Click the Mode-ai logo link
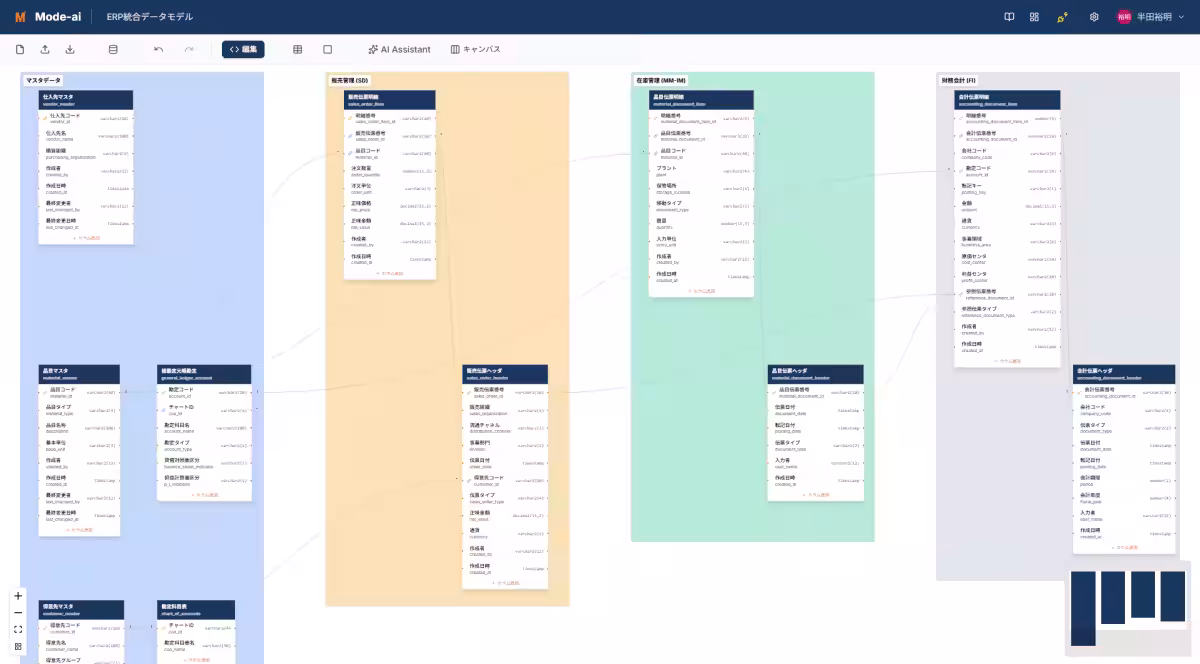The image size is (1200, 664). coord(41,17)
